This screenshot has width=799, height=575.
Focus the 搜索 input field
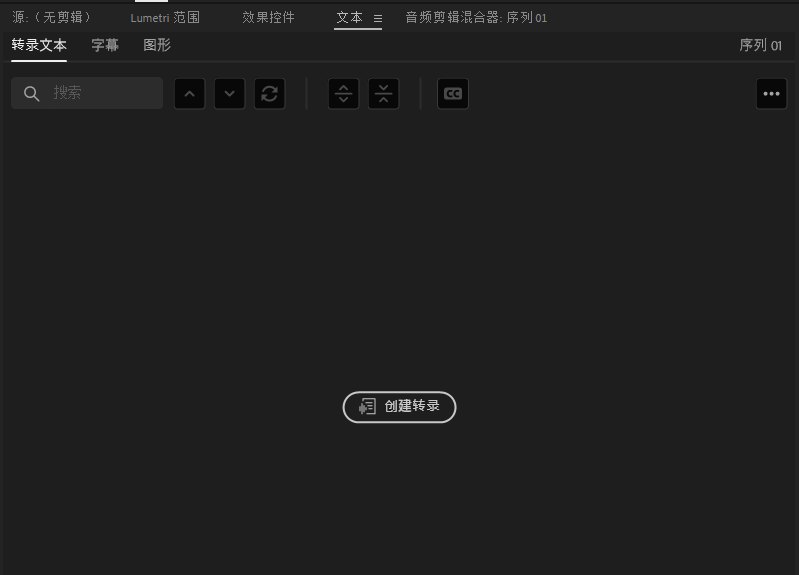pyautogui.click(x=100, y=93)
